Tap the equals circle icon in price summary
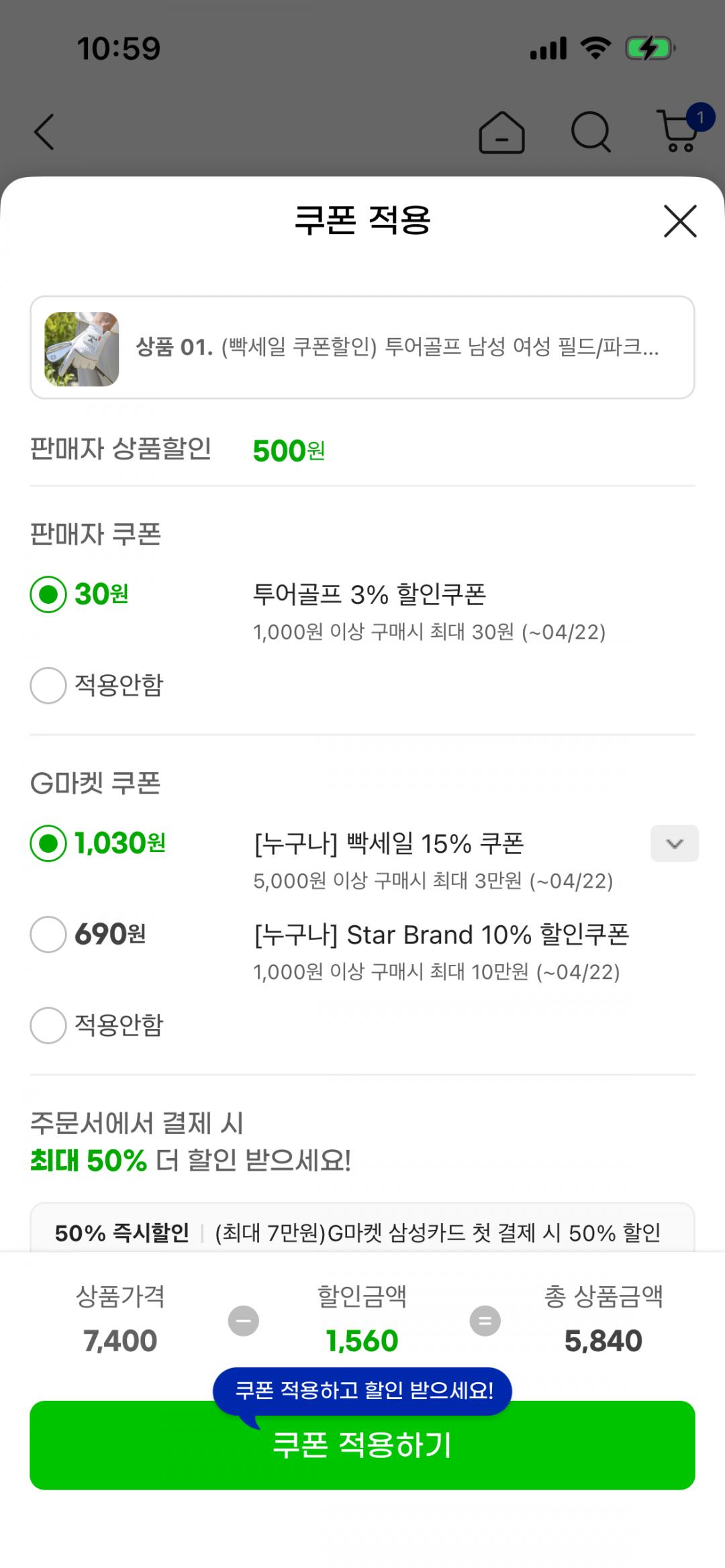Viewport: 725px width, 1568px height. coord(485,1320)
